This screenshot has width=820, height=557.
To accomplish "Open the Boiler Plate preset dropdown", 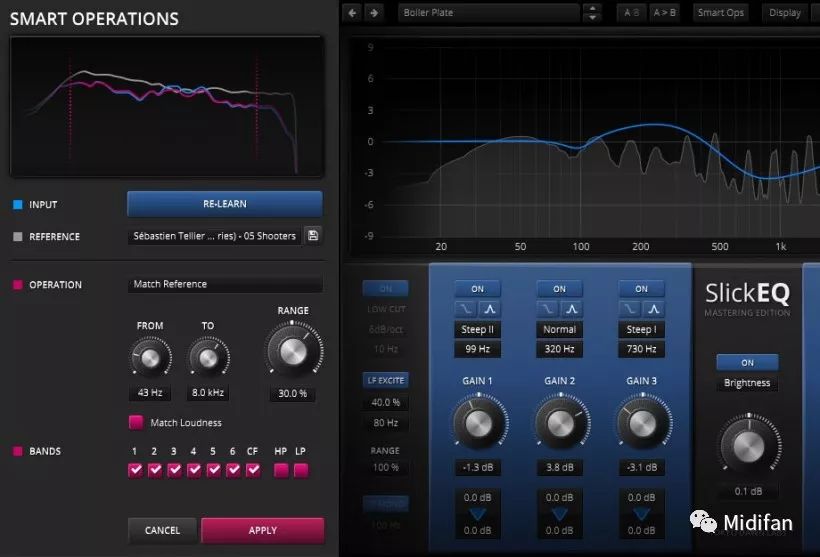I will point(489,13).
